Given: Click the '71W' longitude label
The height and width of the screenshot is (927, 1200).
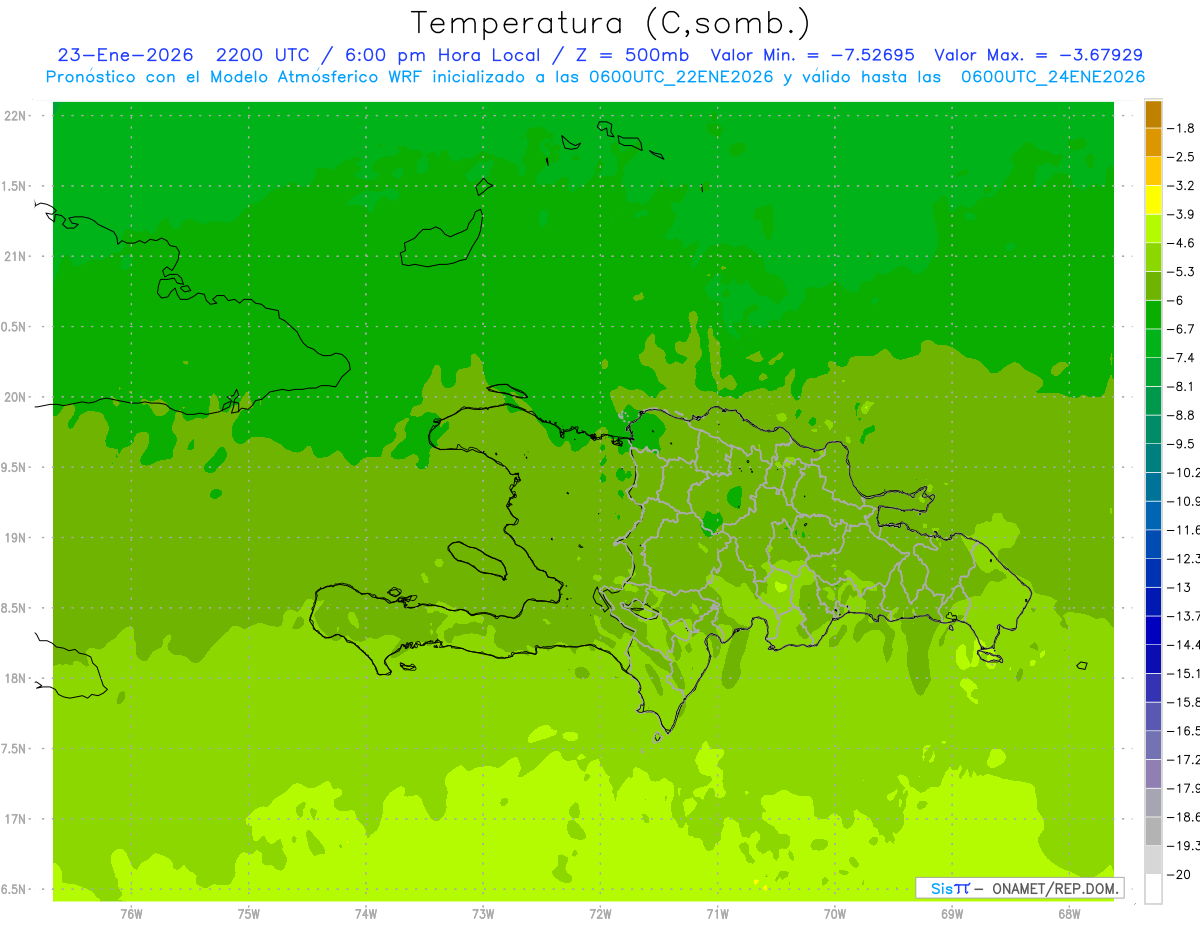Looking at the screenshot, I should (x=717, y=913).
